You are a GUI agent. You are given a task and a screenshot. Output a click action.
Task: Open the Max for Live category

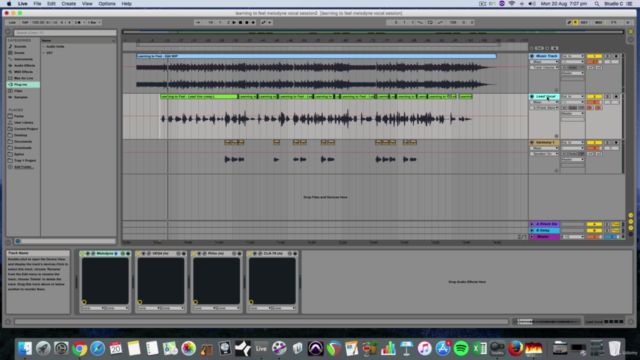(x=24, y=78)
